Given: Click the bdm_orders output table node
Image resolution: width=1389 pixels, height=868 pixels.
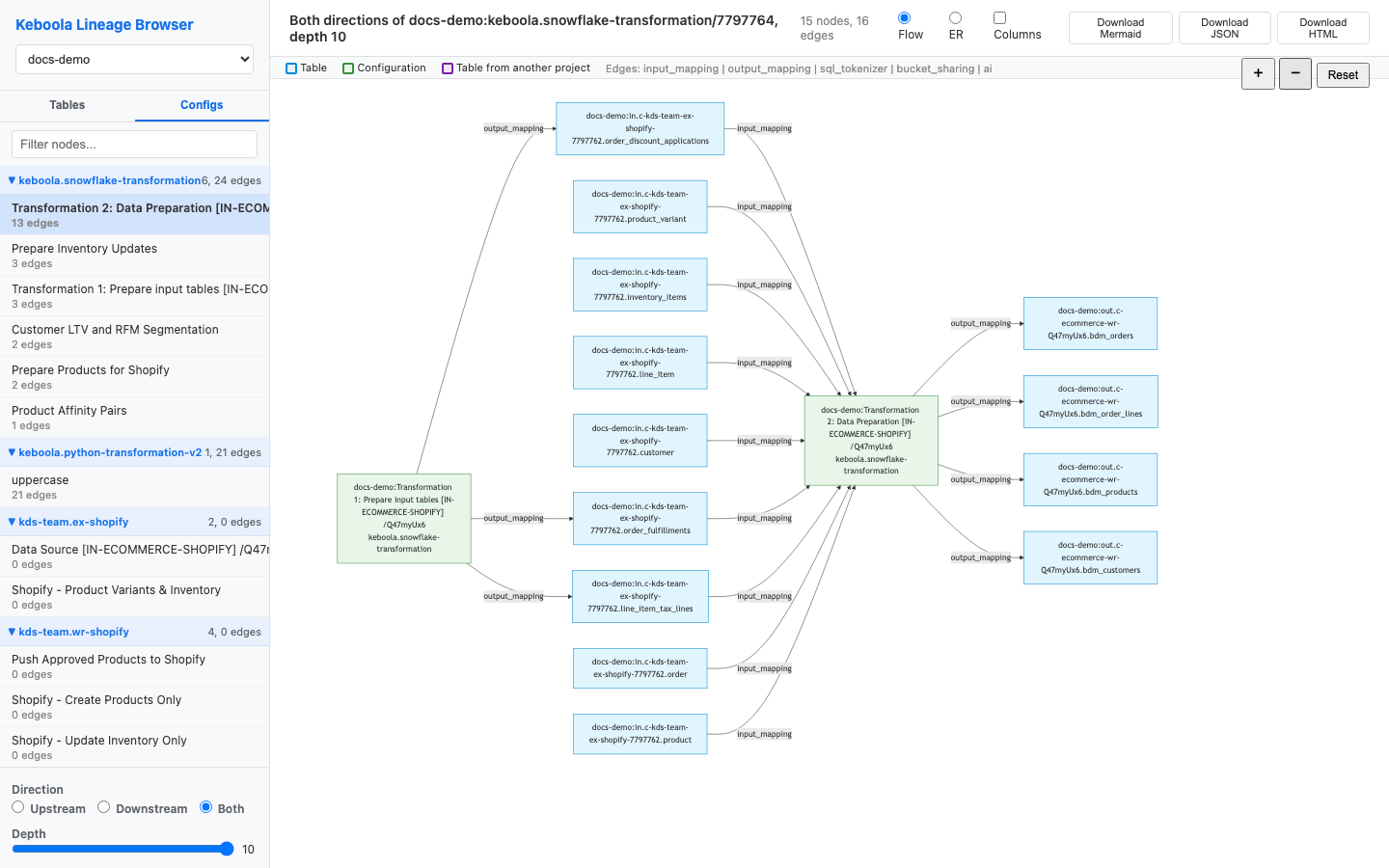Looking at the screenshot, I should pyautogui.click(x=1090, y=323).
